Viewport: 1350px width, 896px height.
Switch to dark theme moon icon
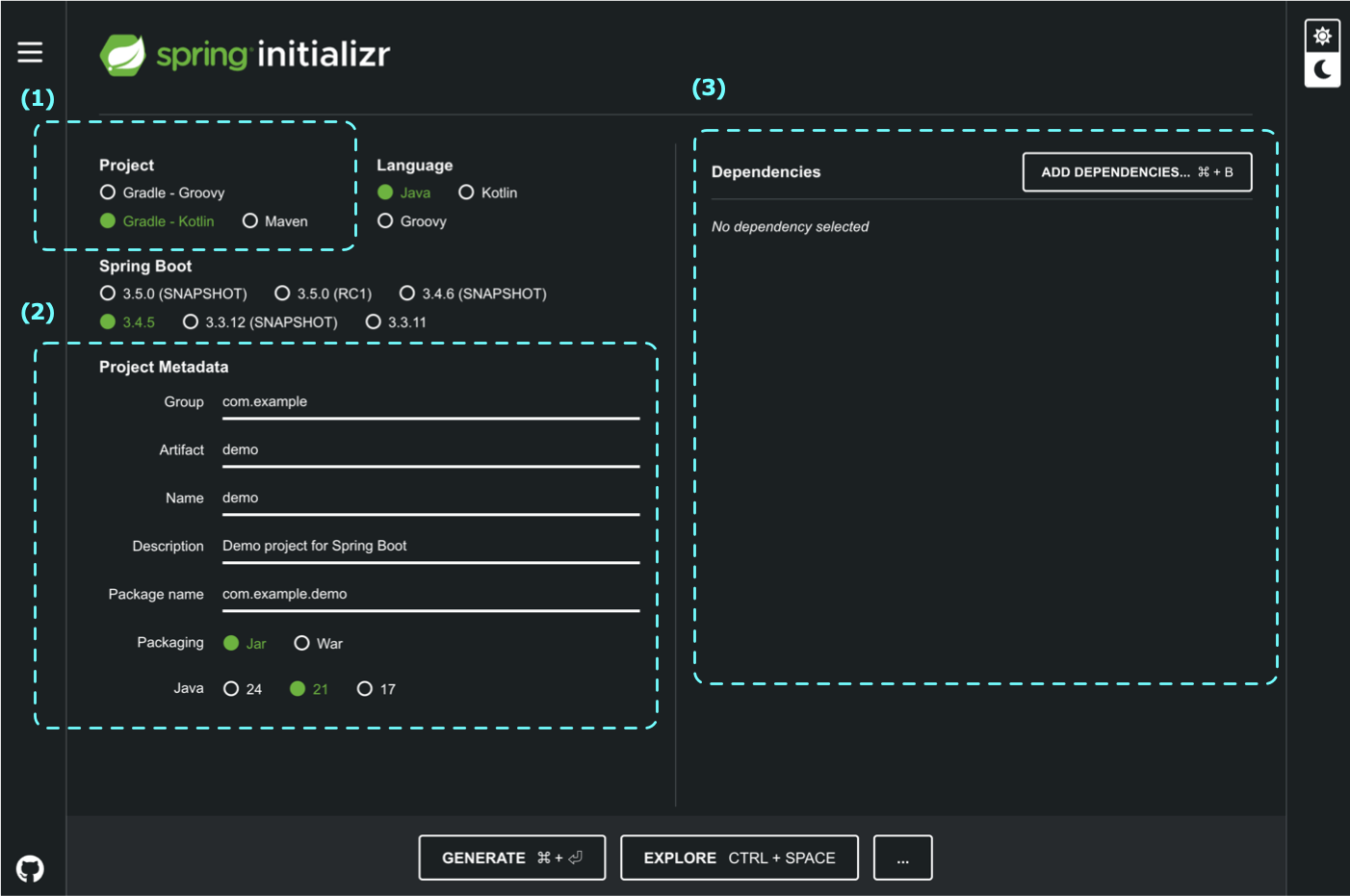tap(1322, 69)
